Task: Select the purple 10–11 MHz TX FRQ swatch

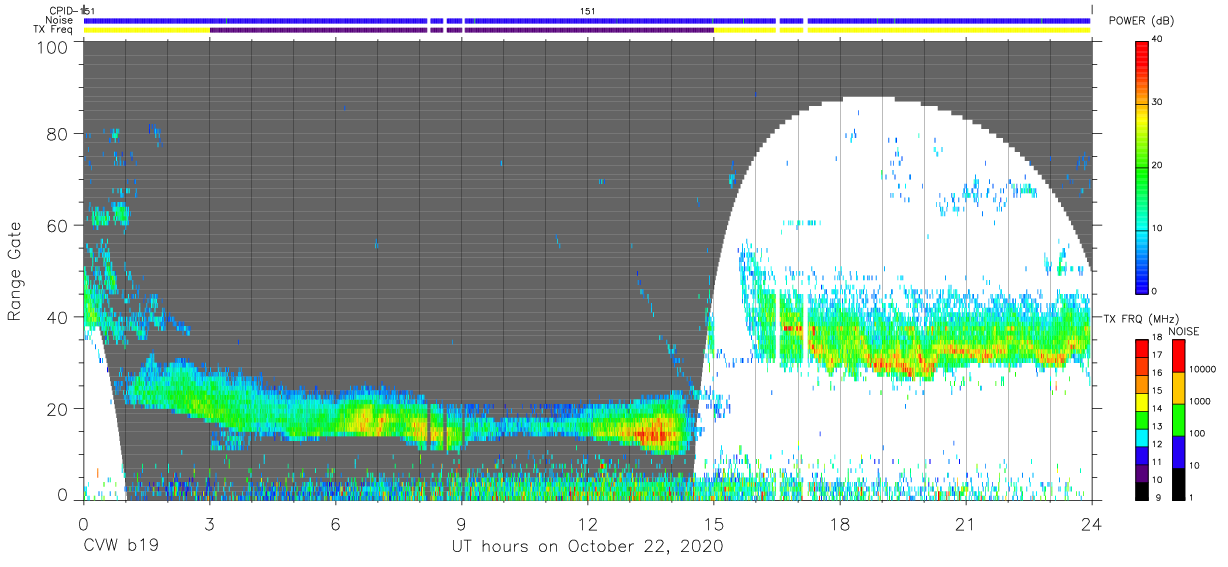Action: [1142, 472]
